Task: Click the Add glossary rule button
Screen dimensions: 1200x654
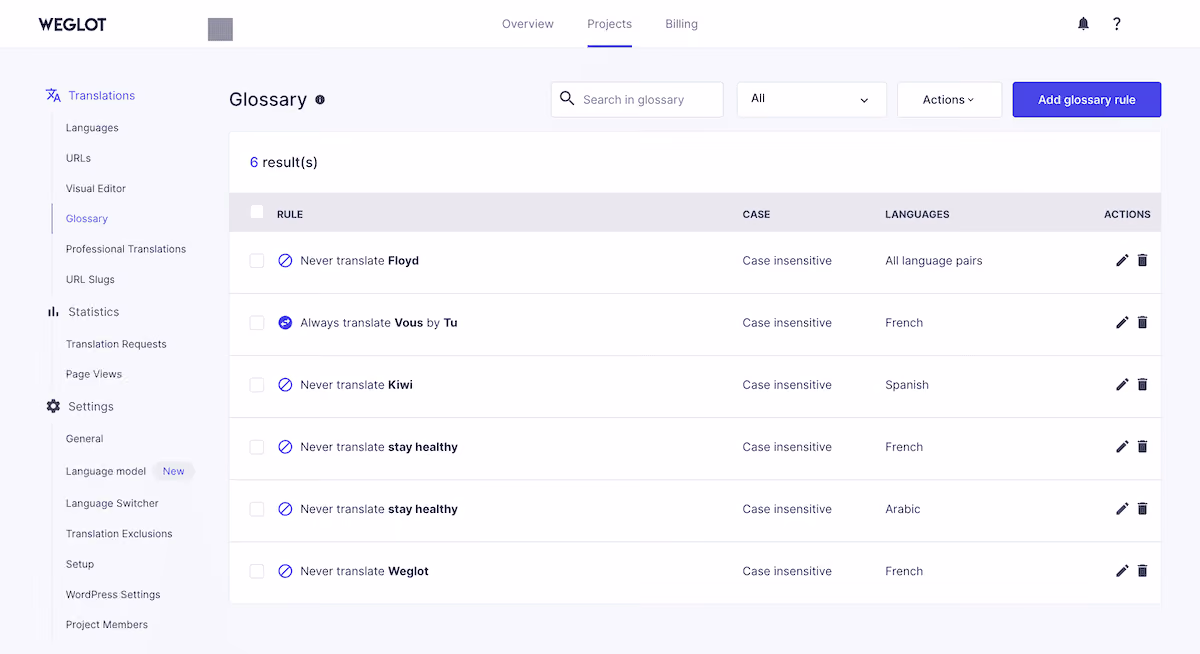Action: pyautogui.click(x=1087, y=99)
